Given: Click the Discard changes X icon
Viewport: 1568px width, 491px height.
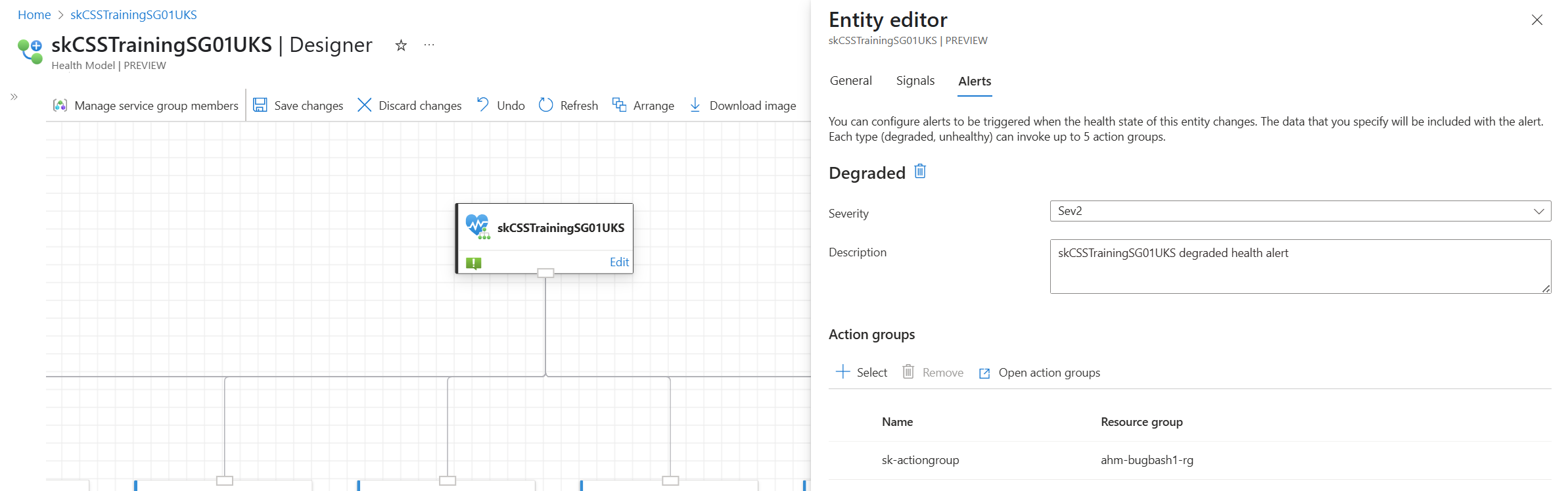Looking at the screenshot, I should [364, 105].
